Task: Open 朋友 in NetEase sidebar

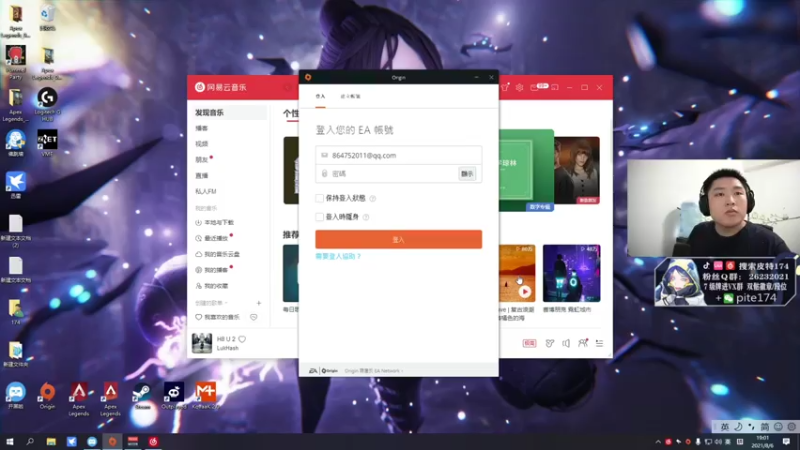Action: (202, 160)
